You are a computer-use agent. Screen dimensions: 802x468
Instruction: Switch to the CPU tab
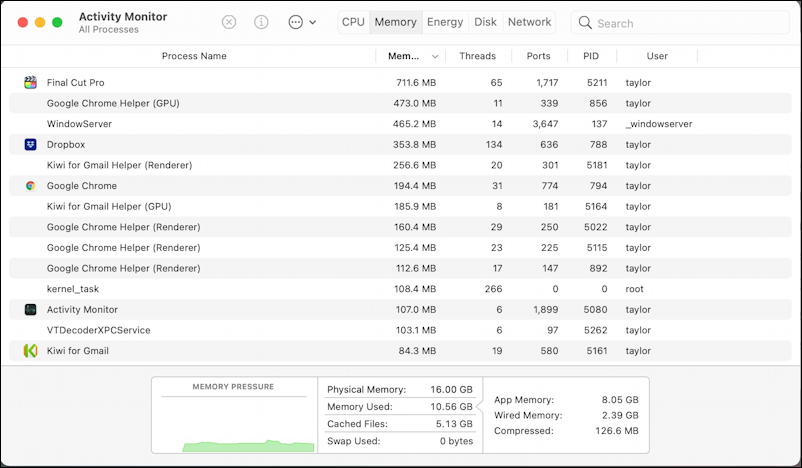tap(353, 22)
